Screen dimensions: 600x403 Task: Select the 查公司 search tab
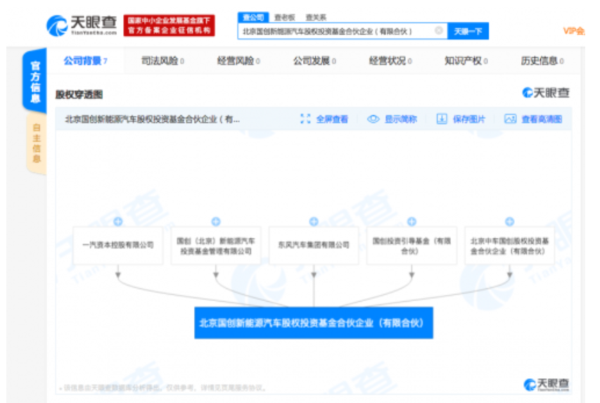[253, 17]
